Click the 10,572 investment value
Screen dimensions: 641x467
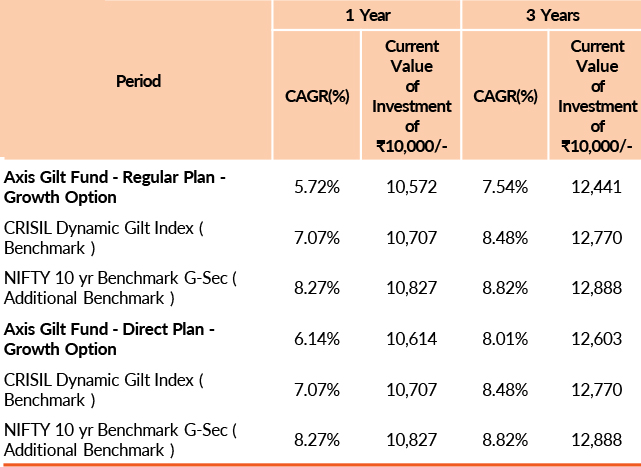tap(412, 187)
